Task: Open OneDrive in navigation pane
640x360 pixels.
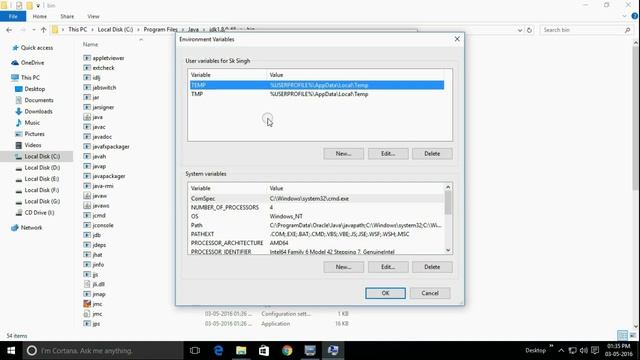Action: click(x=32, y=63)
